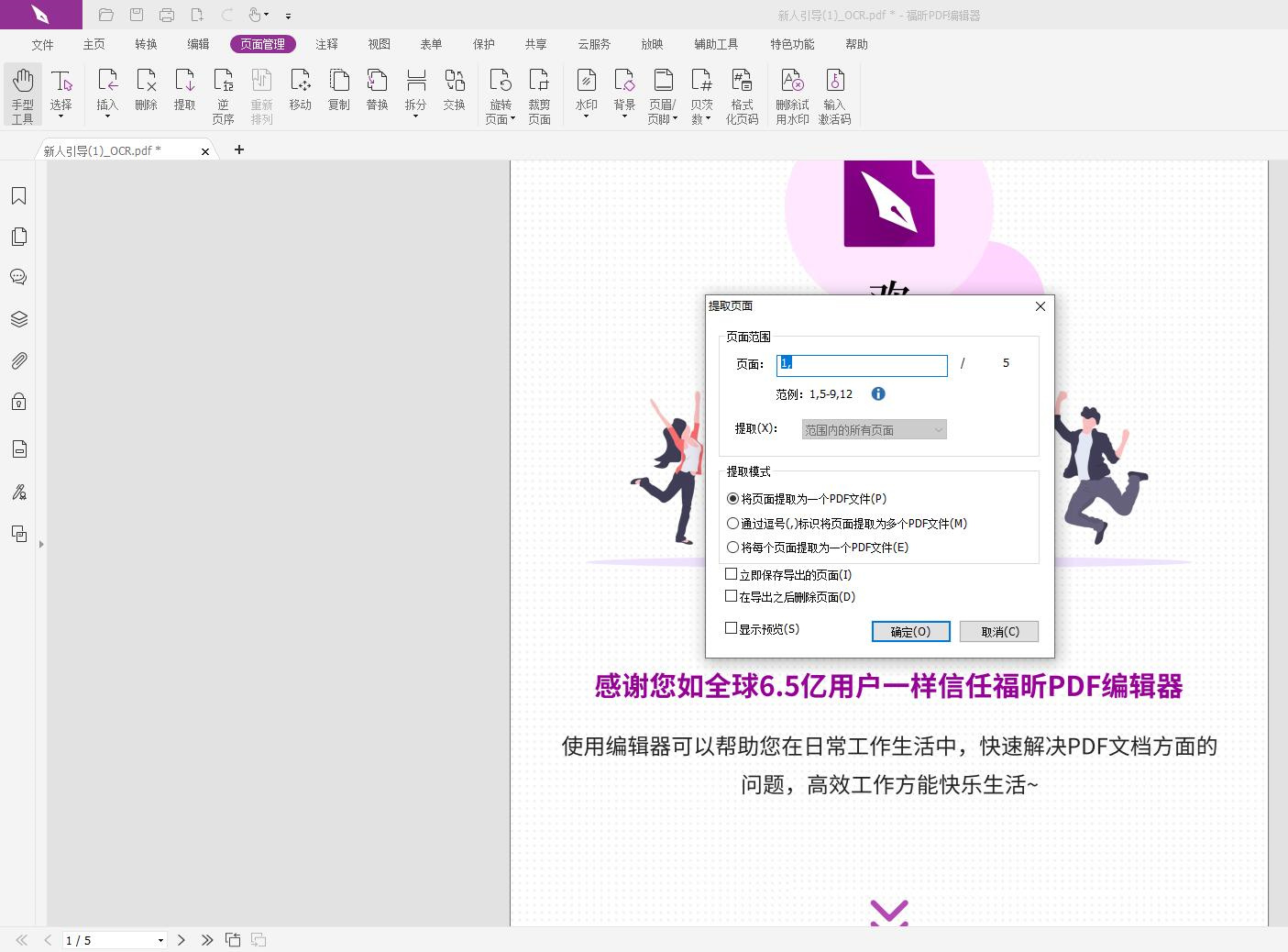The height and width of the screenshot is (952, 1288).
Task: Select 将每个页面提取为一个PDF文件 extraction mode
Action: 732,547
